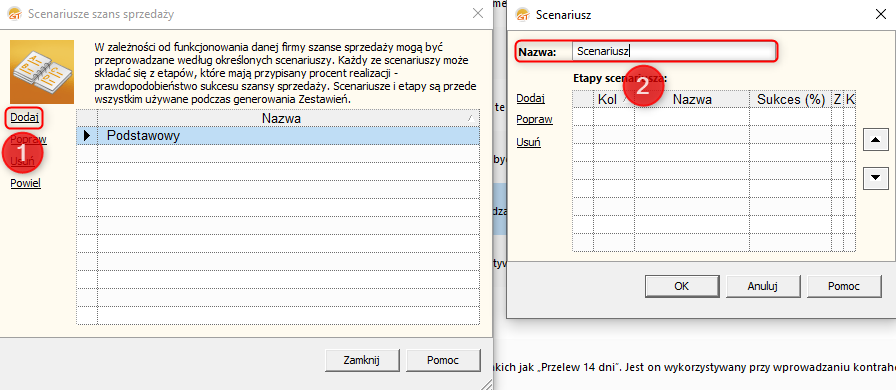Click Zamknij button to close scenarios list

(x=362, y=361)
